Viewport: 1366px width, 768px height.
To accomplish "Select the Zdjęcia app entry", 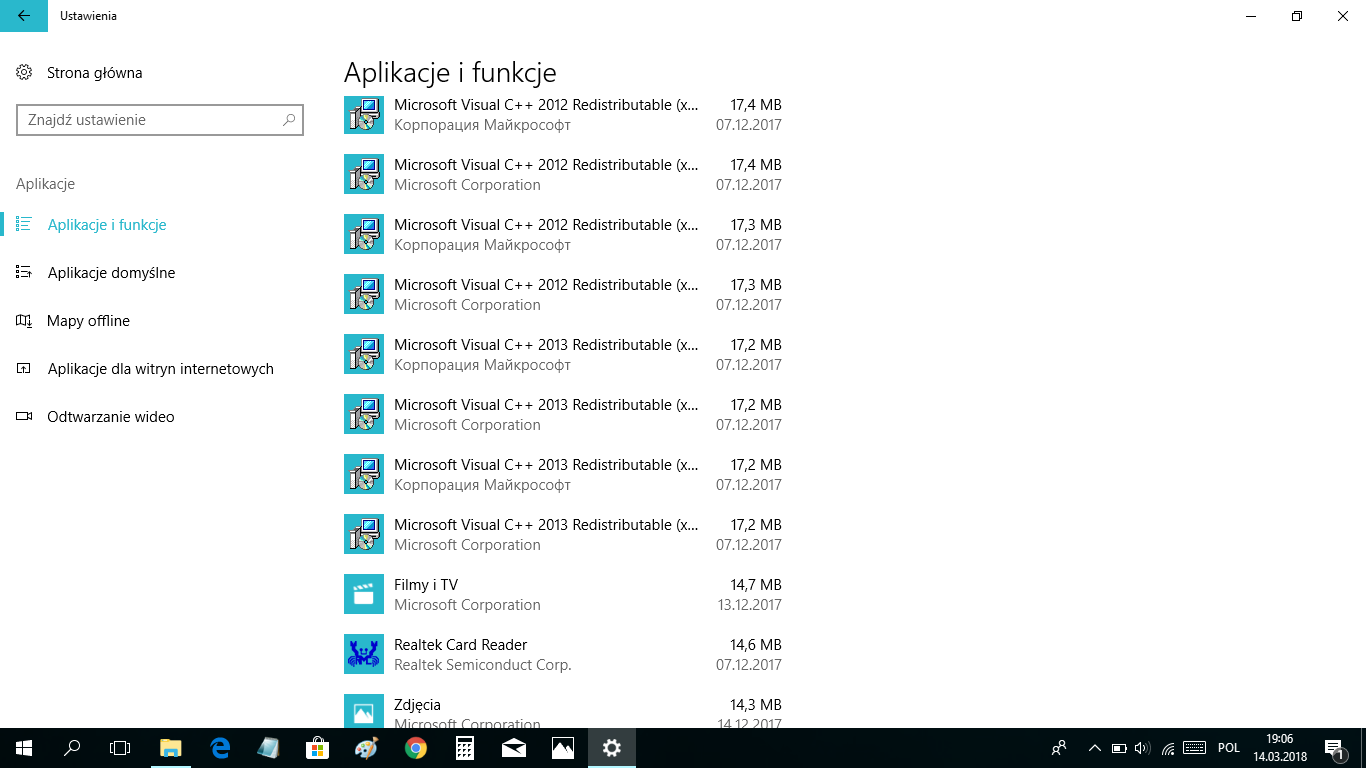I will (x=563, y=710).
